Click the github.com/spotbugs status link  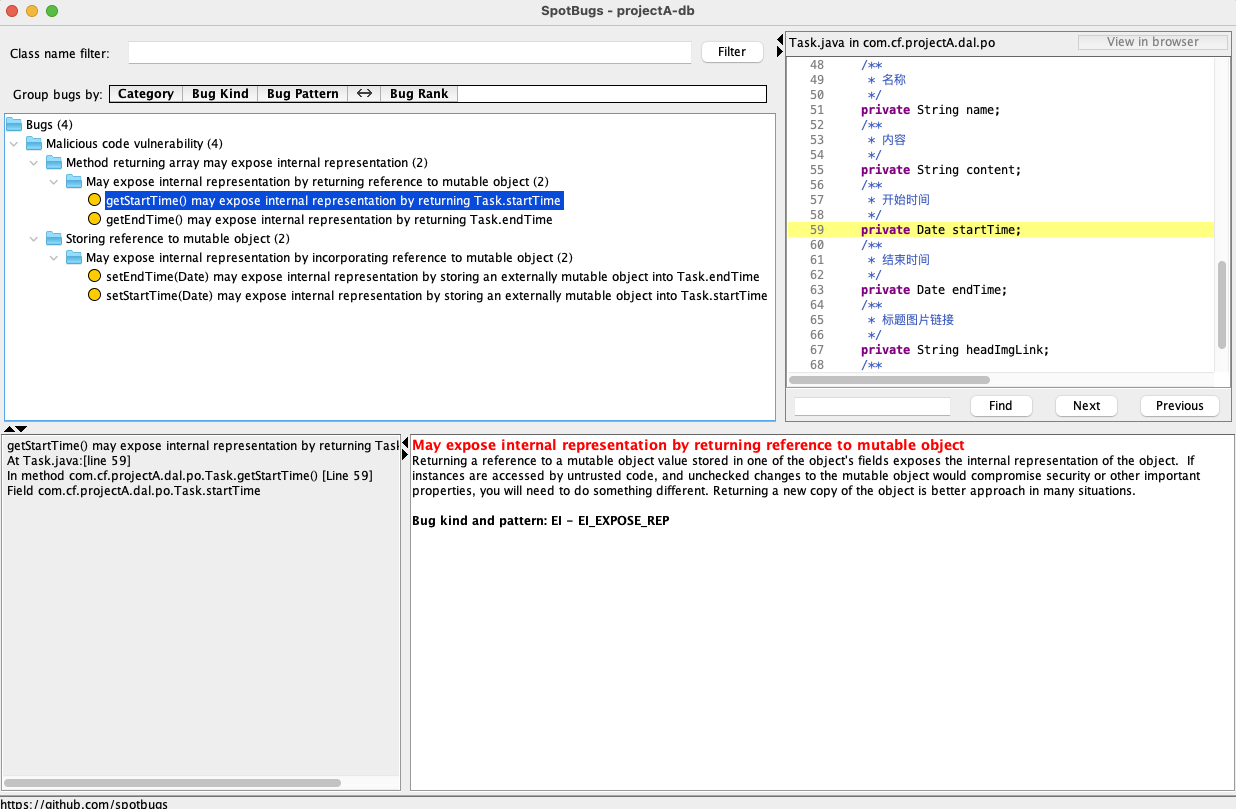tap(84, 803)
